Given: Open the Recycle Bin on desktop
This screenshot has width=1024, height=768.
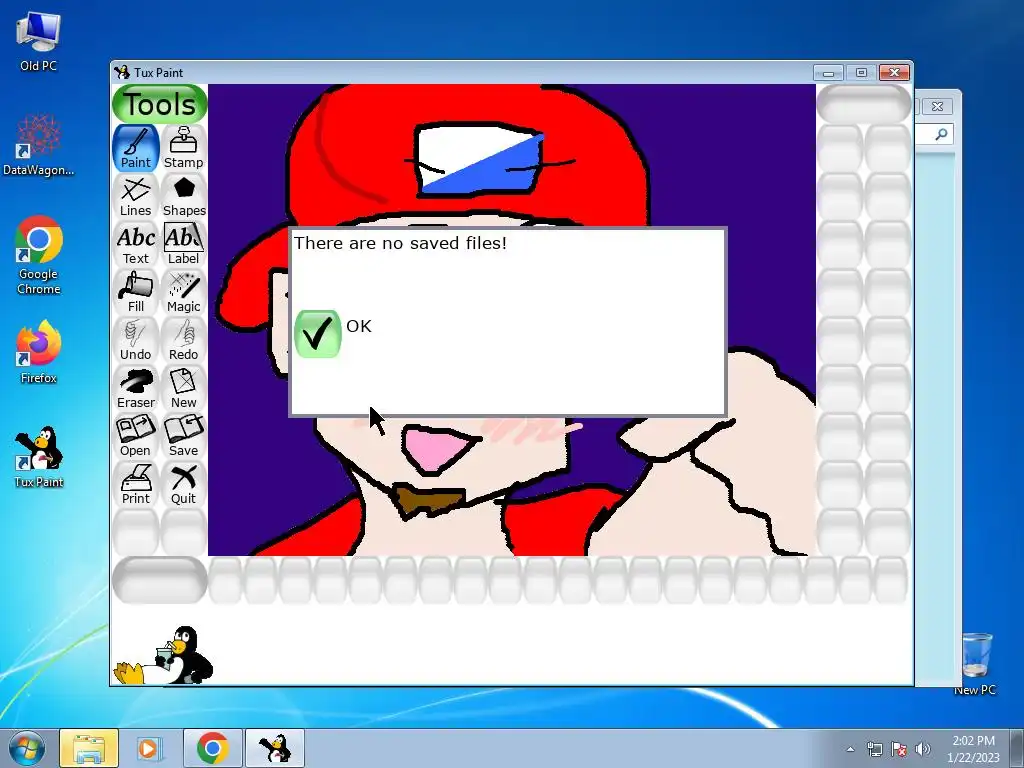Looking at the screenshot, I should coord(975,663).
